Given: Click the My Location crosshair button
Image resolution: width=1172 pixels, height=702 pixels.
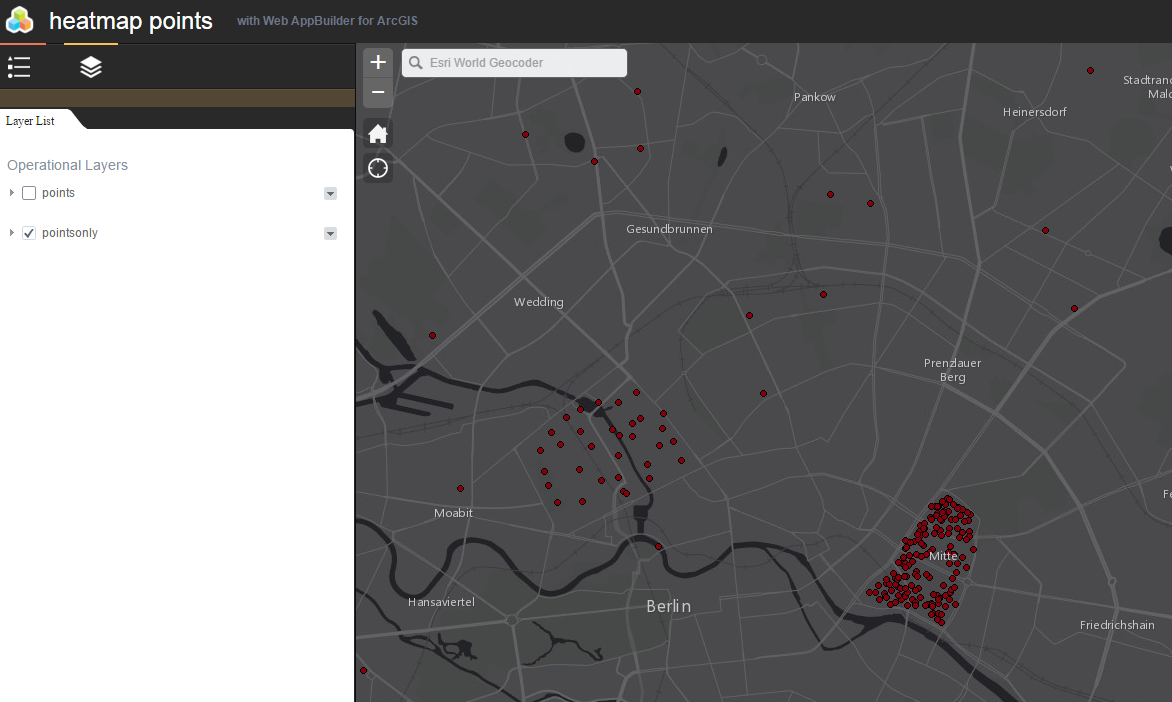Looking at the screenshot, I should click(x=378, y=168).
